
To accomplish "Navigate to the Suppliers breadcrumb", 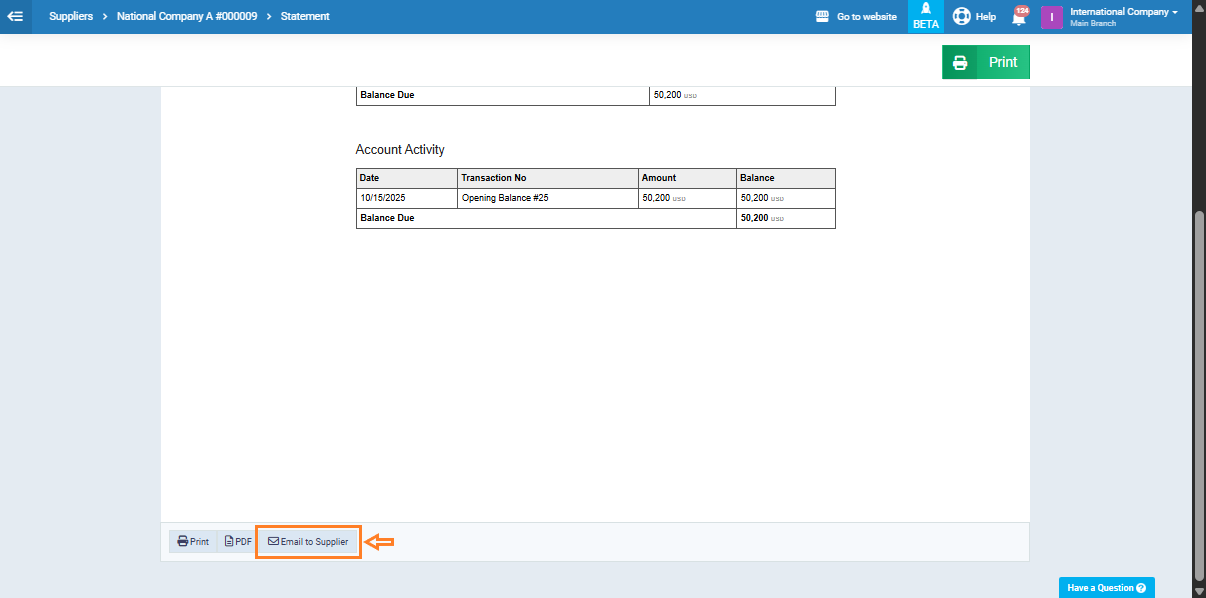I will 72,17.
